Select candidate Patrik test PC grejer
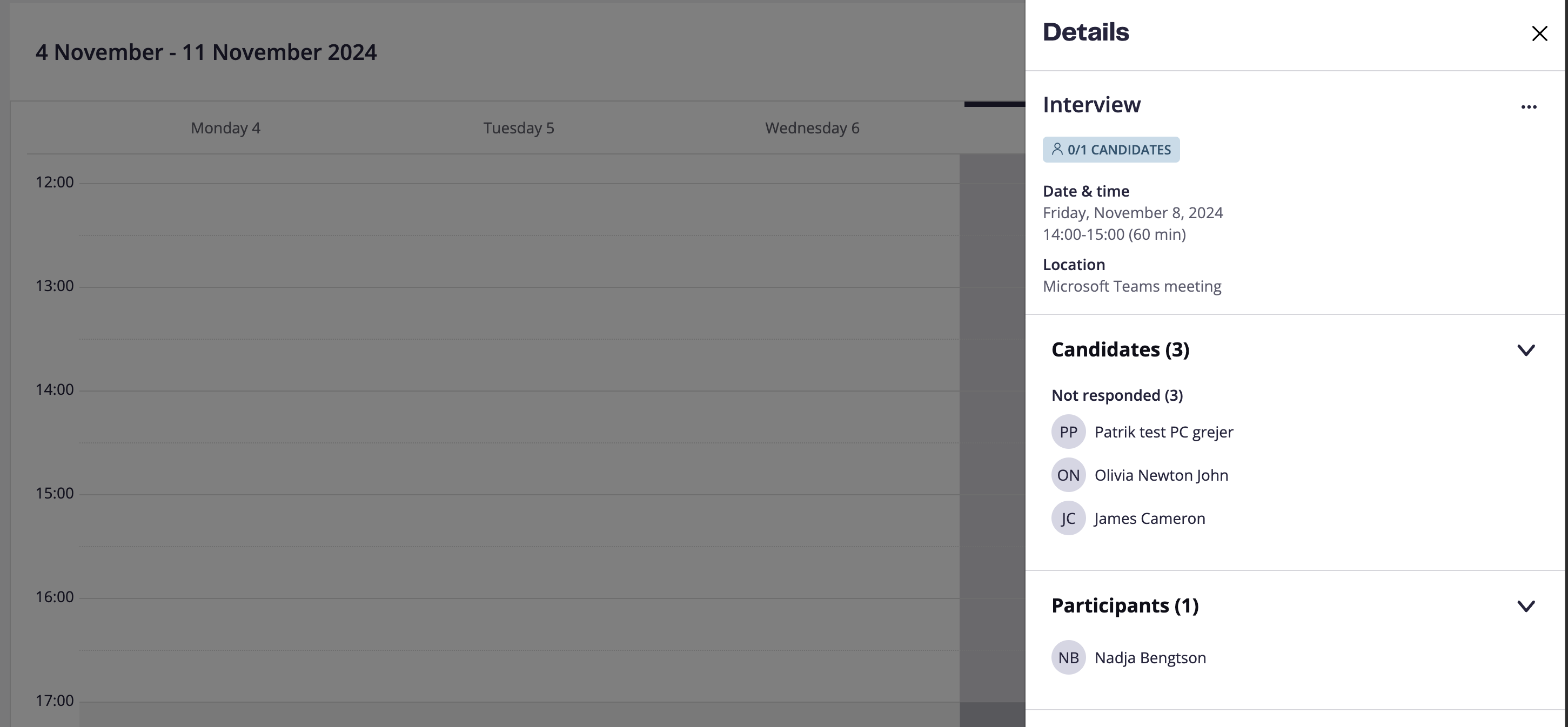The width and height of the screenshot is (1568, 727). click(1163, 432)
